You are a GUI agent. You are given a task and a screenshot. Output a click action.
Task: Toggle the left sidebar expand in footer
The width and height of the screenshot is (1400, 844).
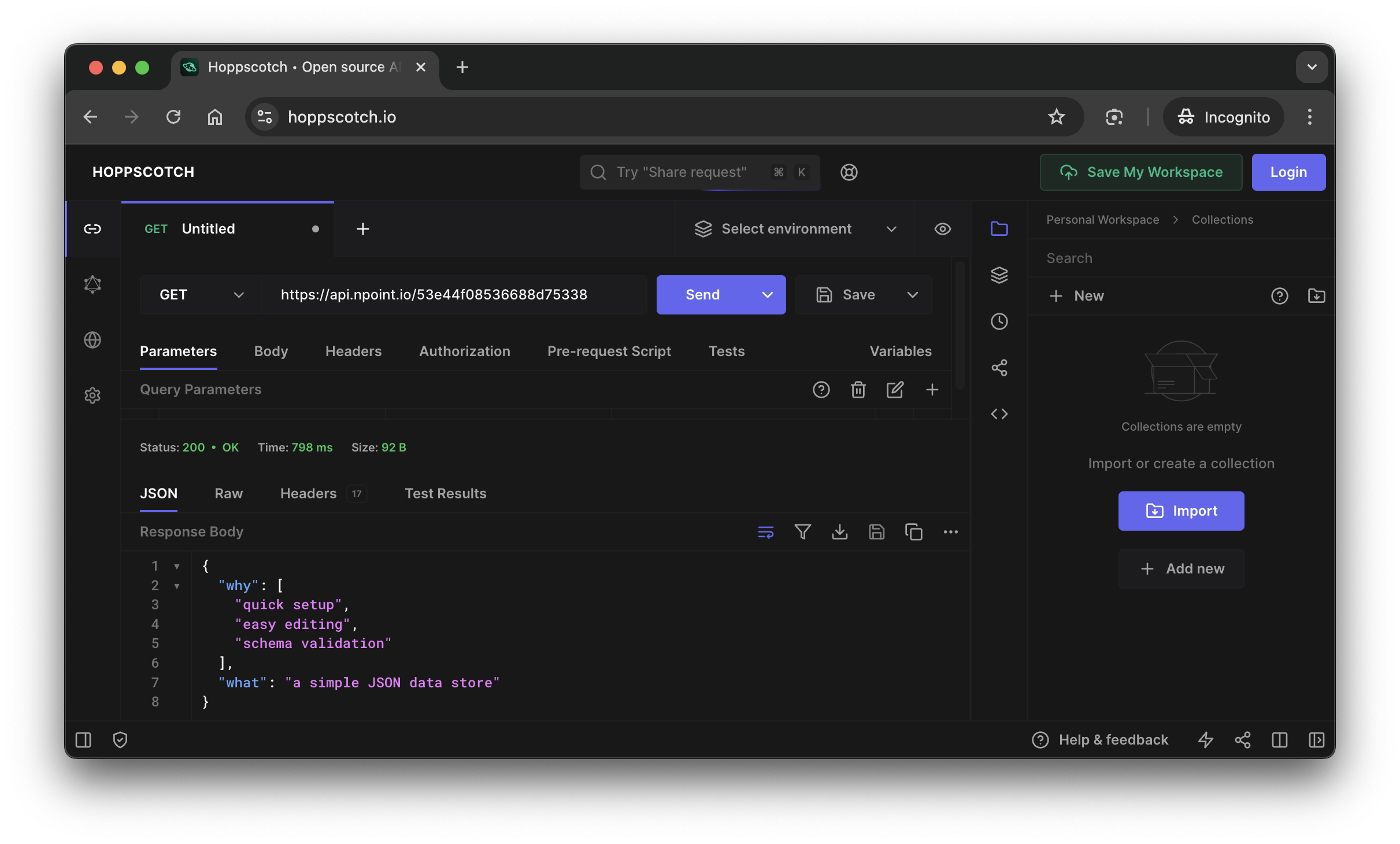83,740
